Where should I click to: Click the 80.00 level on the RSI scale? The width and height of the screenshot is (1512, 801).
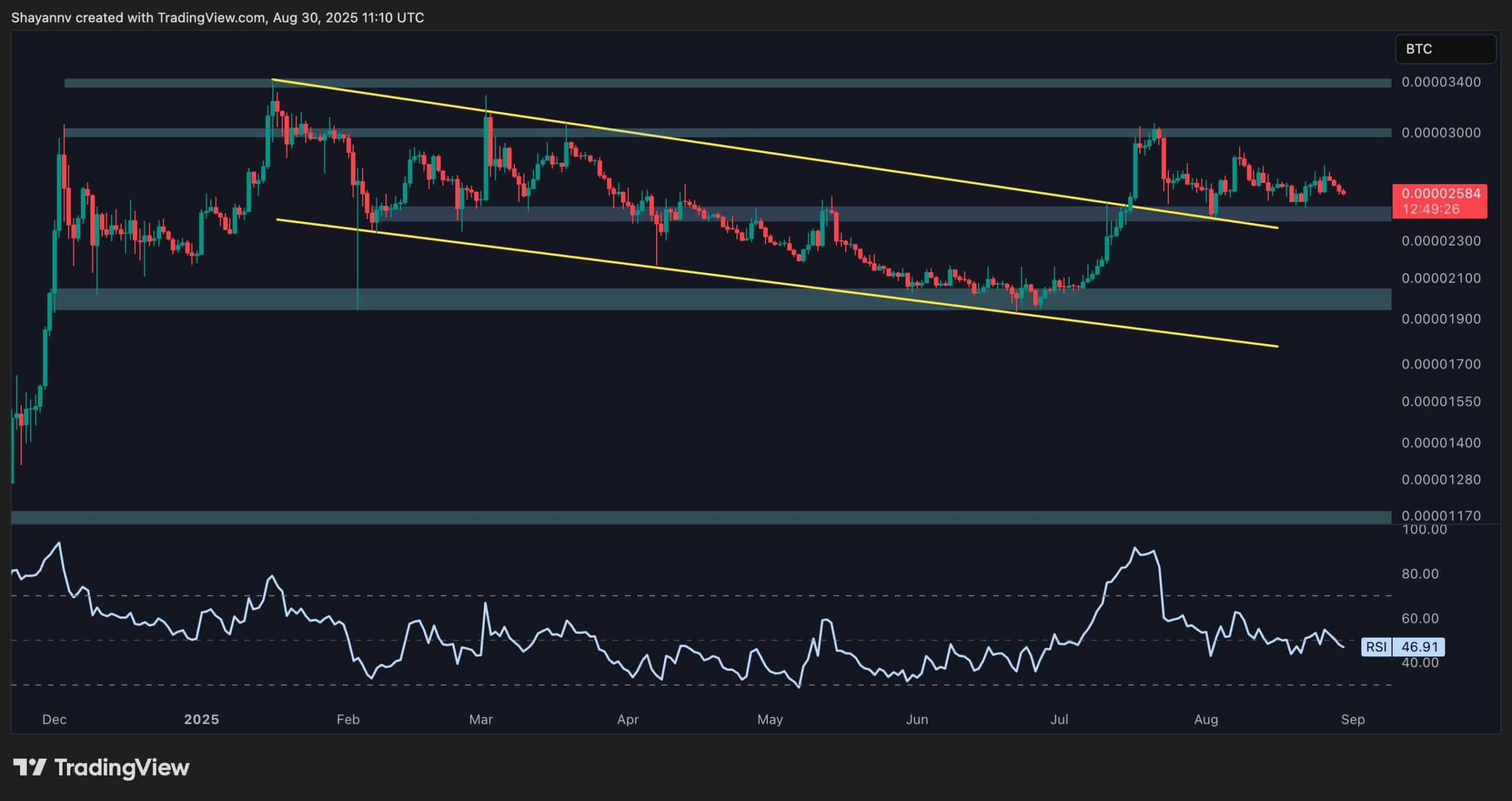[1419, 574]
